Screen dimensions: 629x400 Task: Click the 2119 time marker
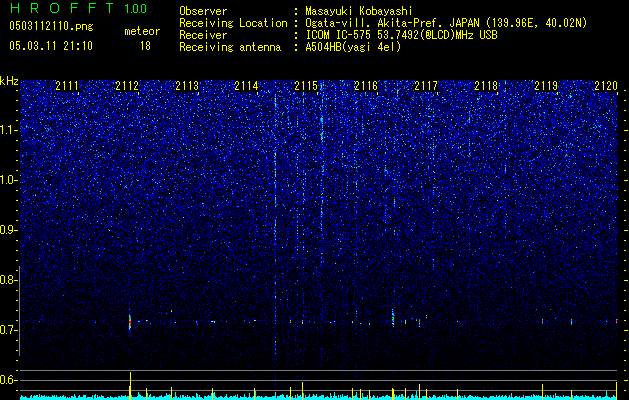(546, 85)
